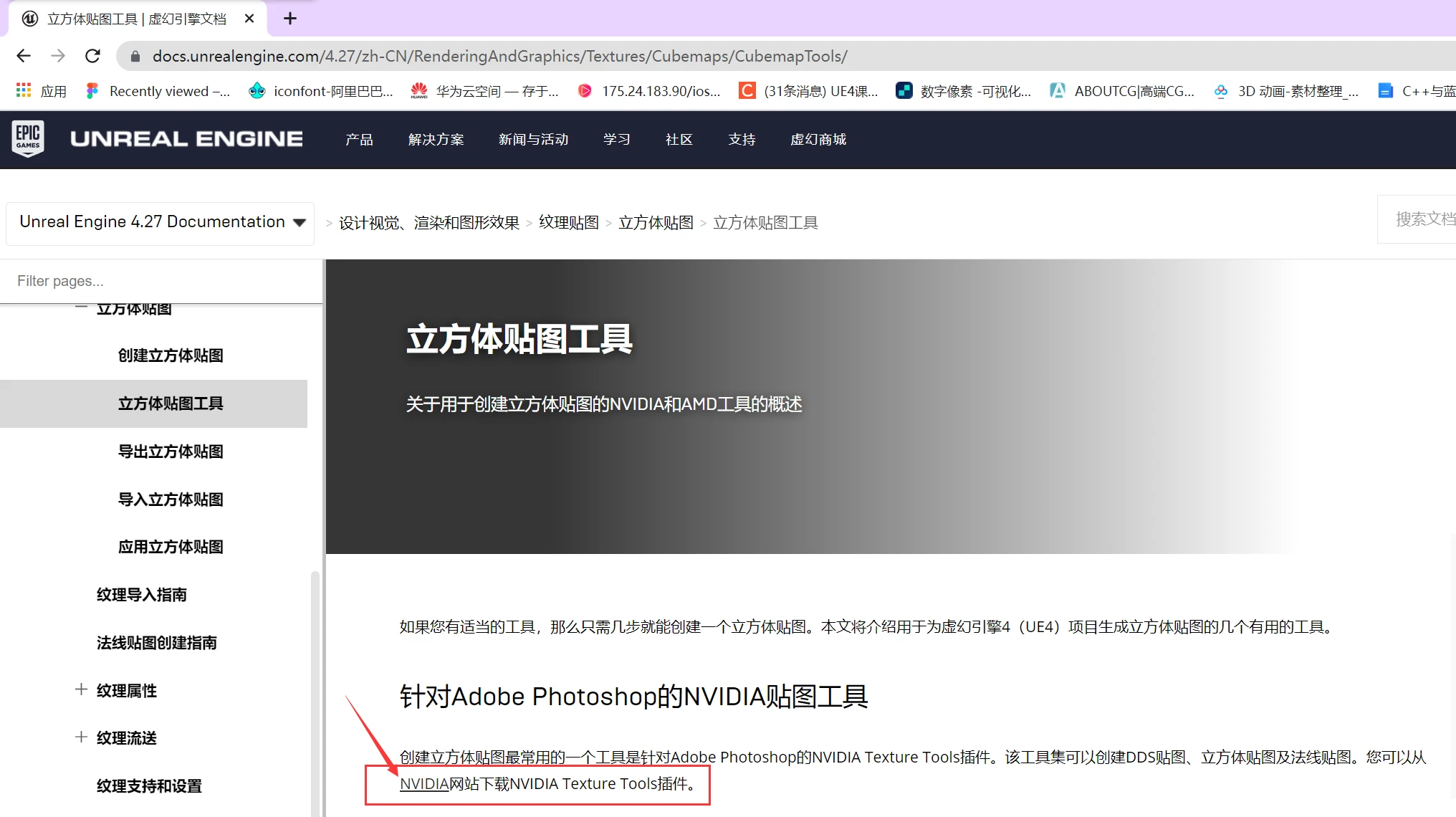
Task: Click the browser forward arrow
Action: (58, 56)
